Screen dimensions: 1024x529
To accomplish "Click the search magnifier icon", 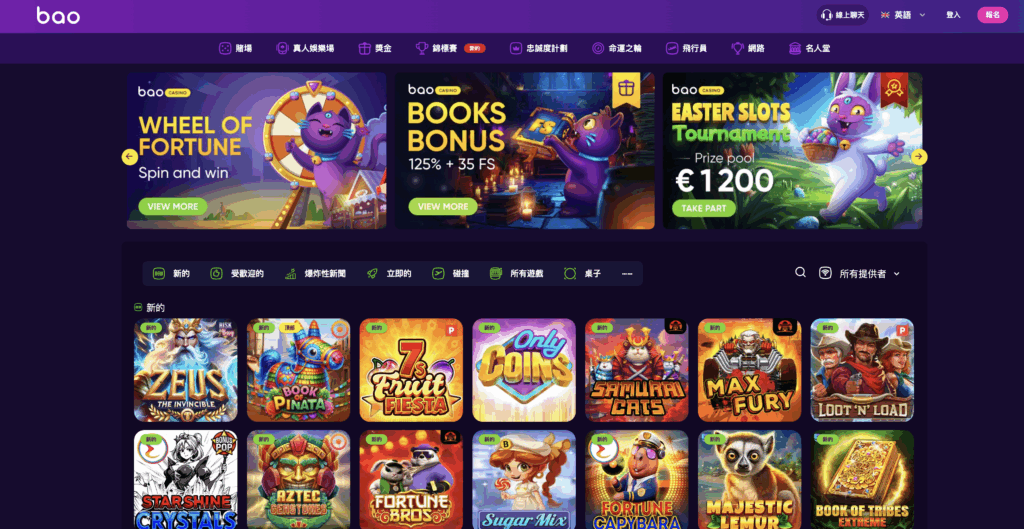I will coord(800,272).
